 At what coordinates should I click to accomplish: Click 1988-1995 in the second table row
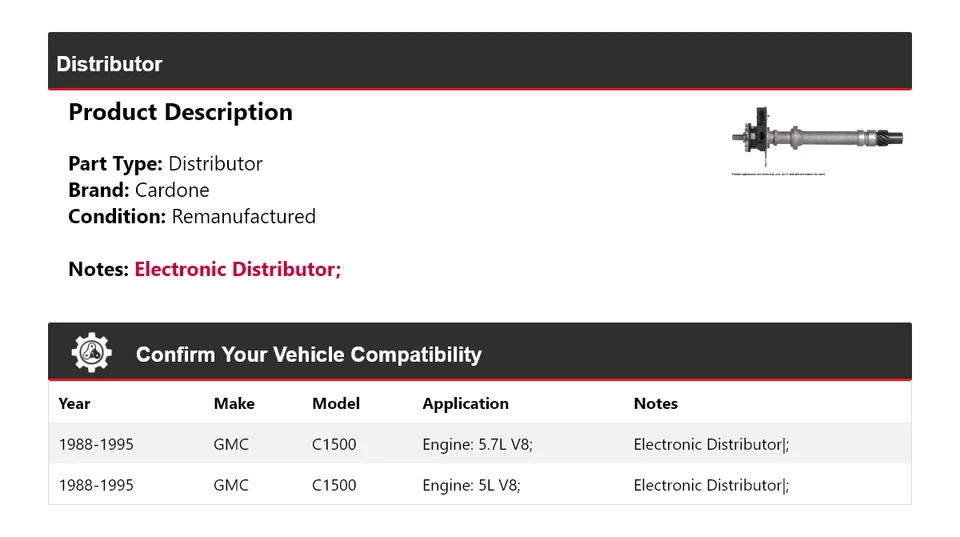click(x=96, y=485)
